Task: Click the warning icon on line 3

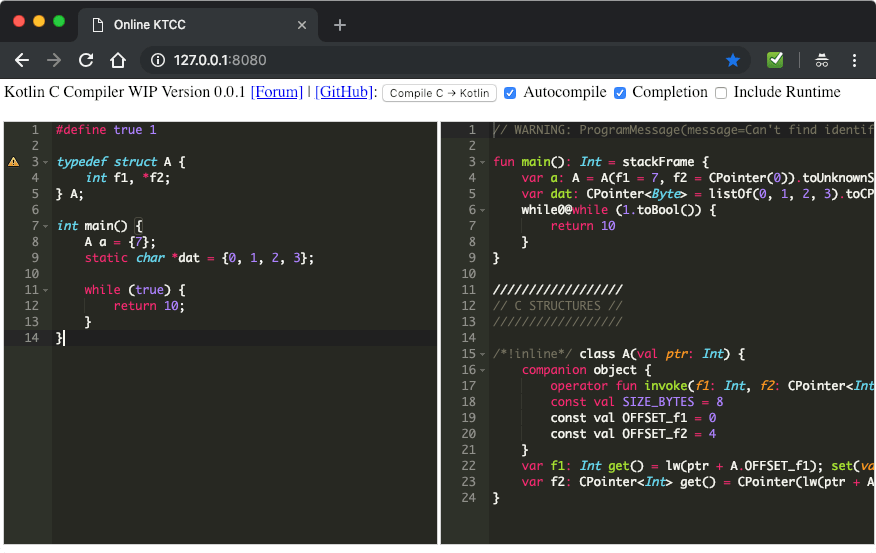Action: click(x=13, y=162)
